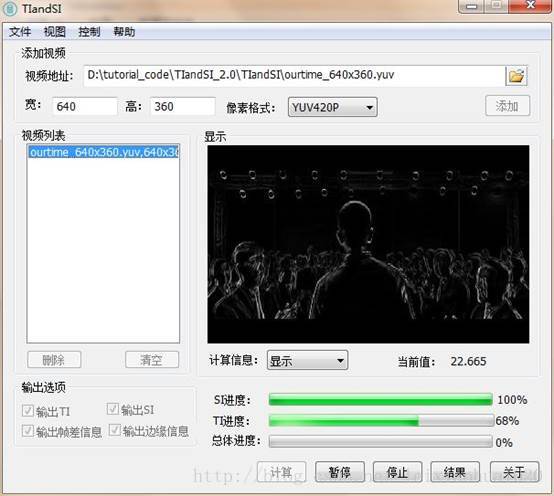Click the TI进度 progress bar
554x496 pixels.
click(x=381, y=421)
